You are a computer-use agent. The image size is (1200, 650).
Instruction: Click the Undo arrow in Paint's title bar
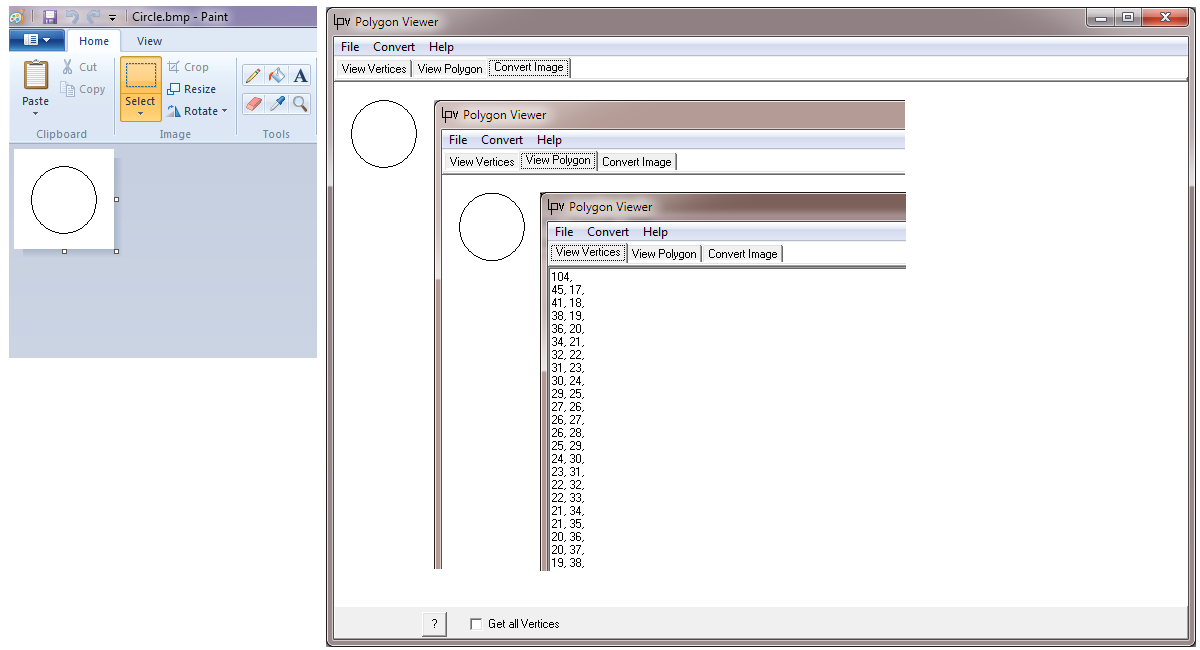tap(72, 17)
